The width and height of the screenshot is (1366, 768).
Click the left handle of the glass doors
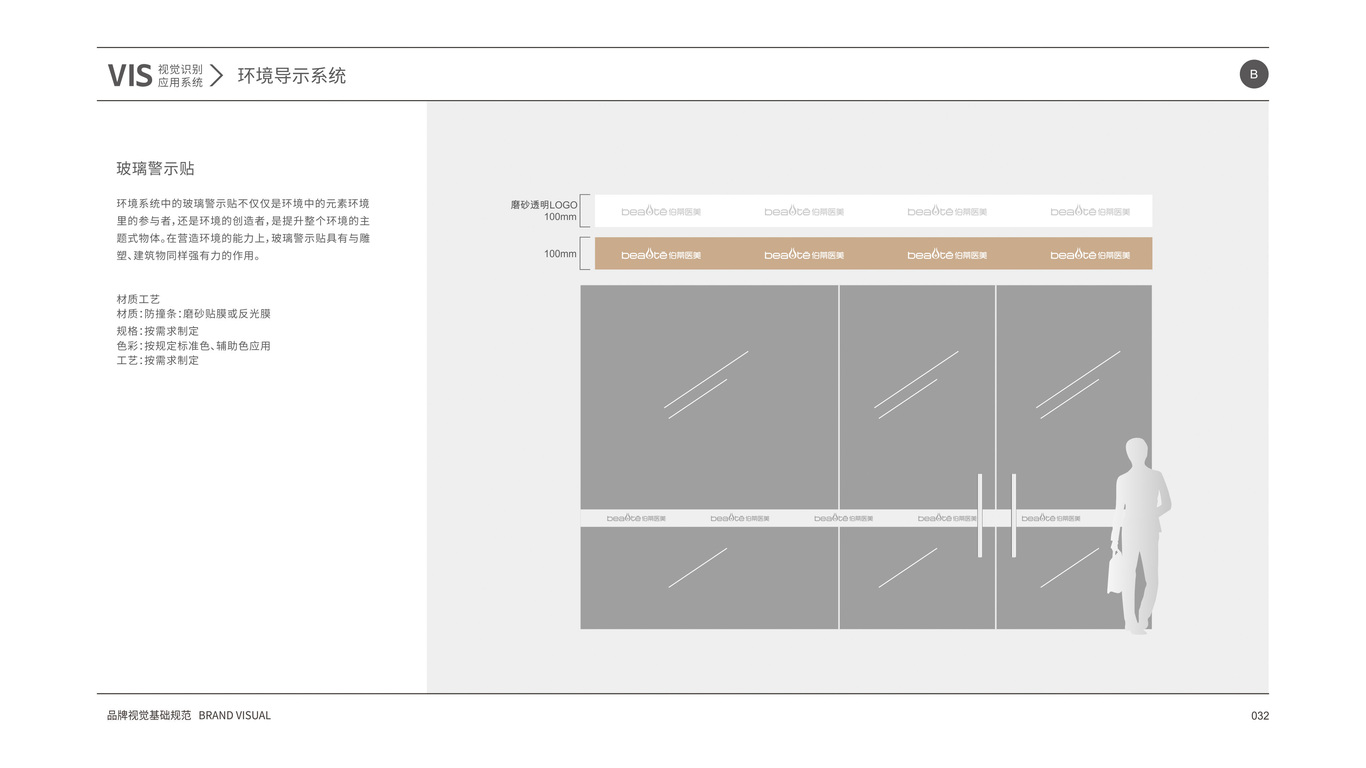(980, 515)
